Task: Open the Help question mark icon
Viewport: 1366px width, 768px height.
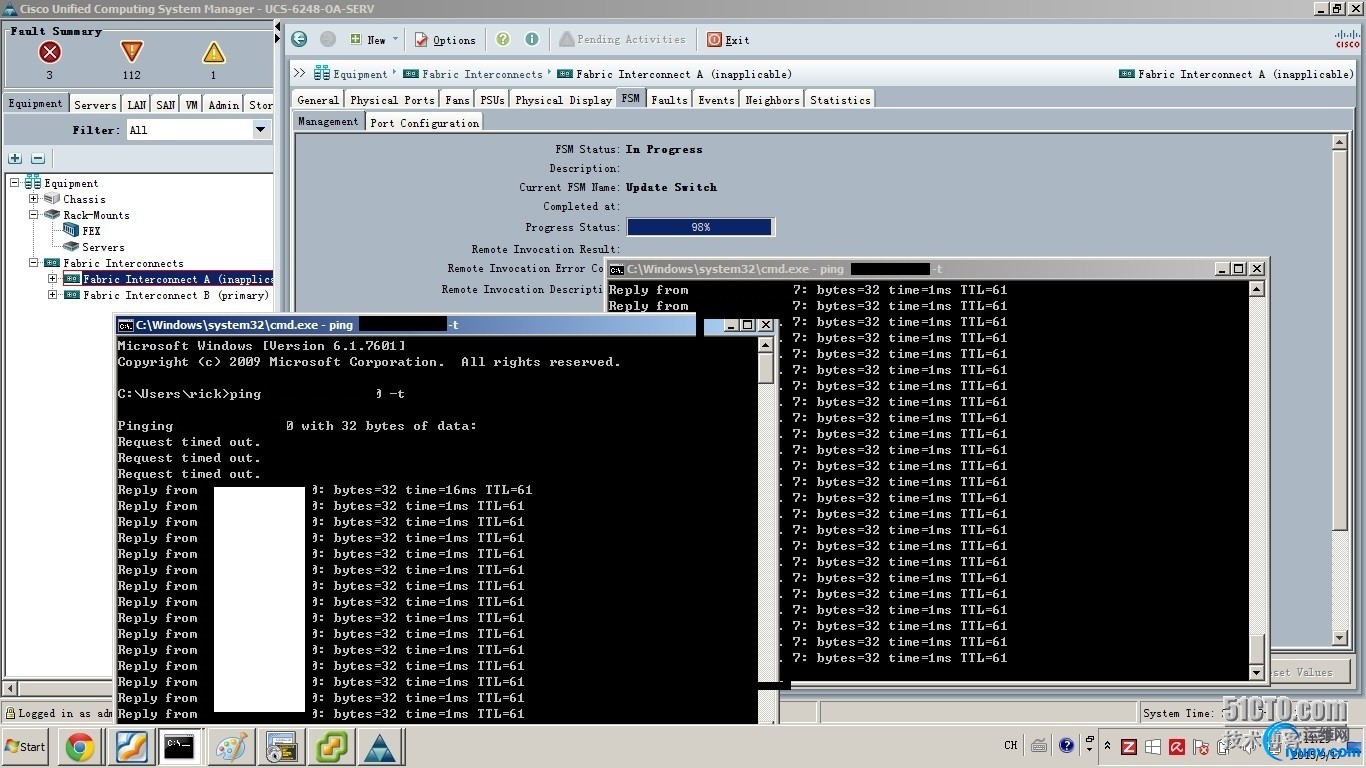Action: point(503,39)
